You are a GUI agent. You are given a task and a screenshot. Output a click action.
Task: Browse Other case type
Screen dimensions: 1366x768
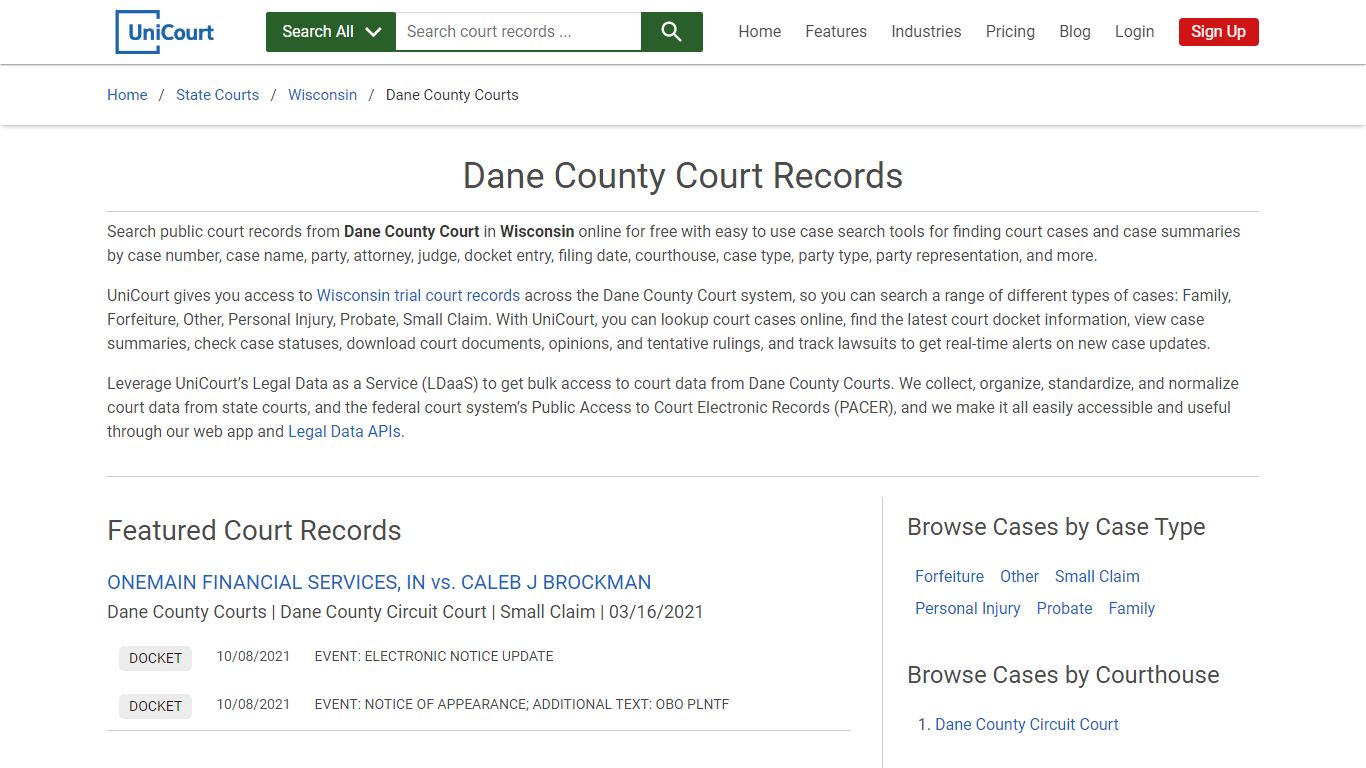coord(1019,577)
